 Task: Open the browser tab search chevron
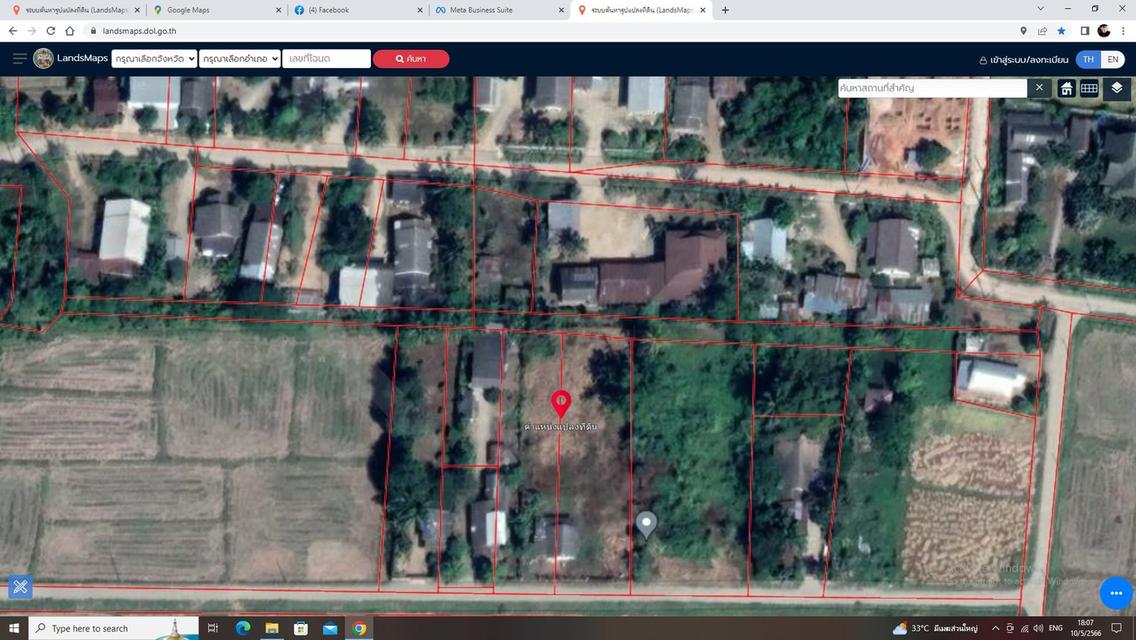(1040, 9)
